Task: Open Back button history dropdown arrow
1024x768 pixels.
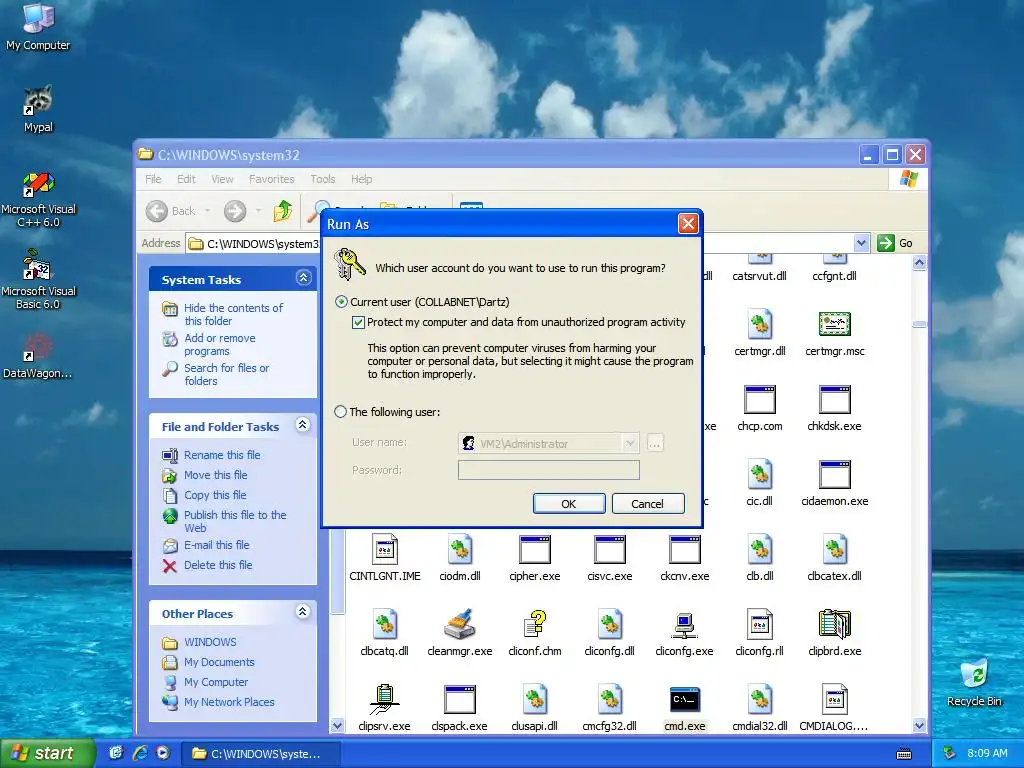Action: (x=208, y=211)
